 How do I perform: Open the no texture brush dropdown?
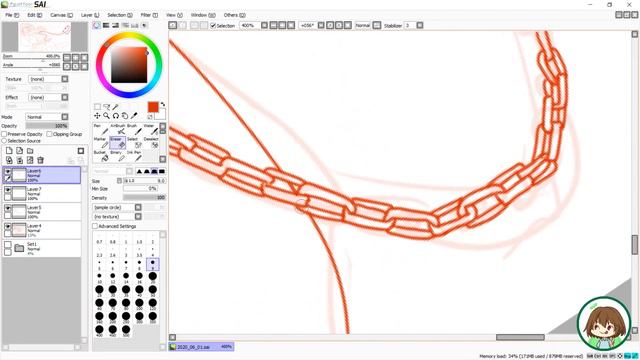click(x=138, y=216)
